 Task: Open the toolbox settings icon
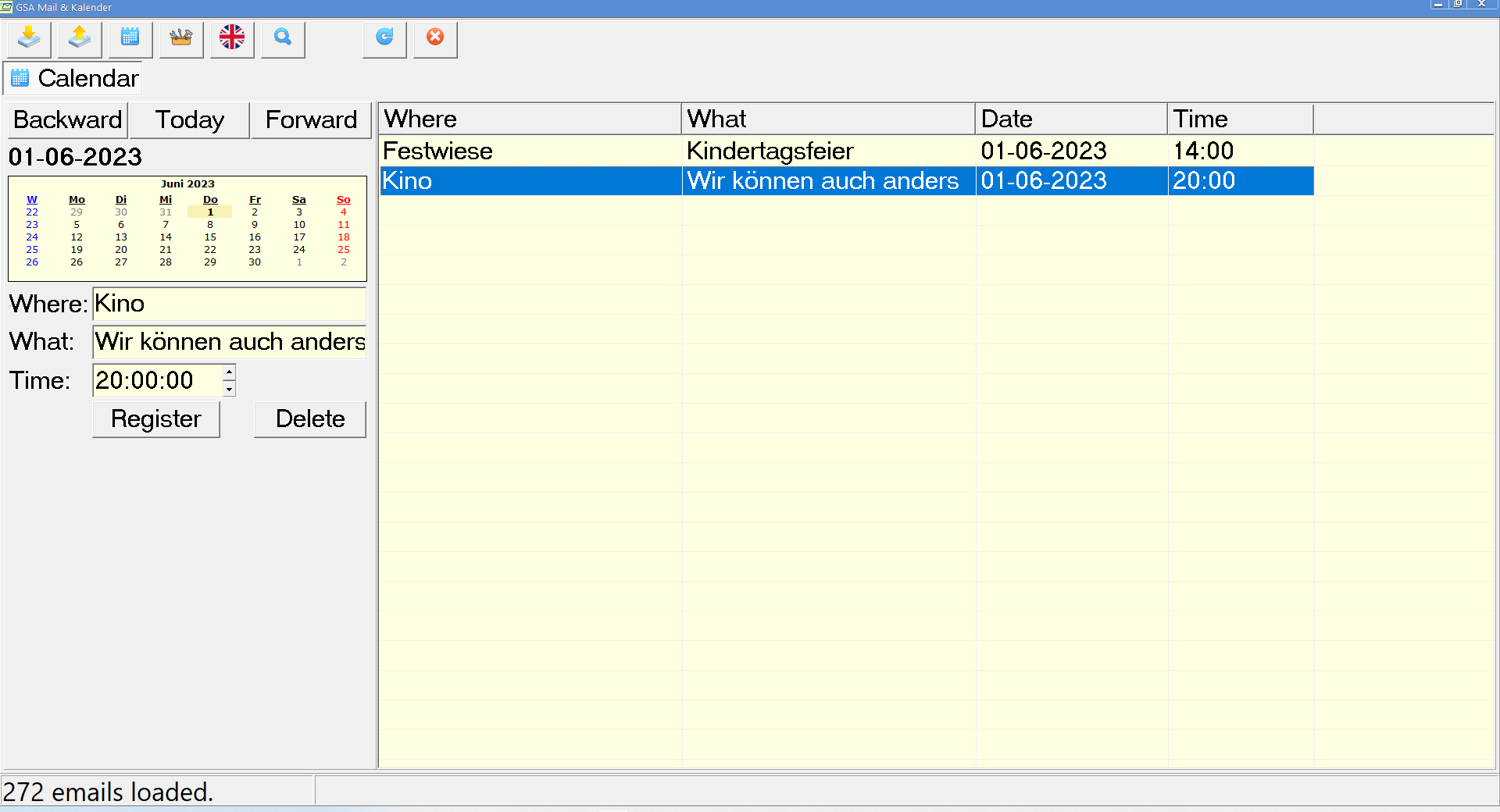(181, 38)
